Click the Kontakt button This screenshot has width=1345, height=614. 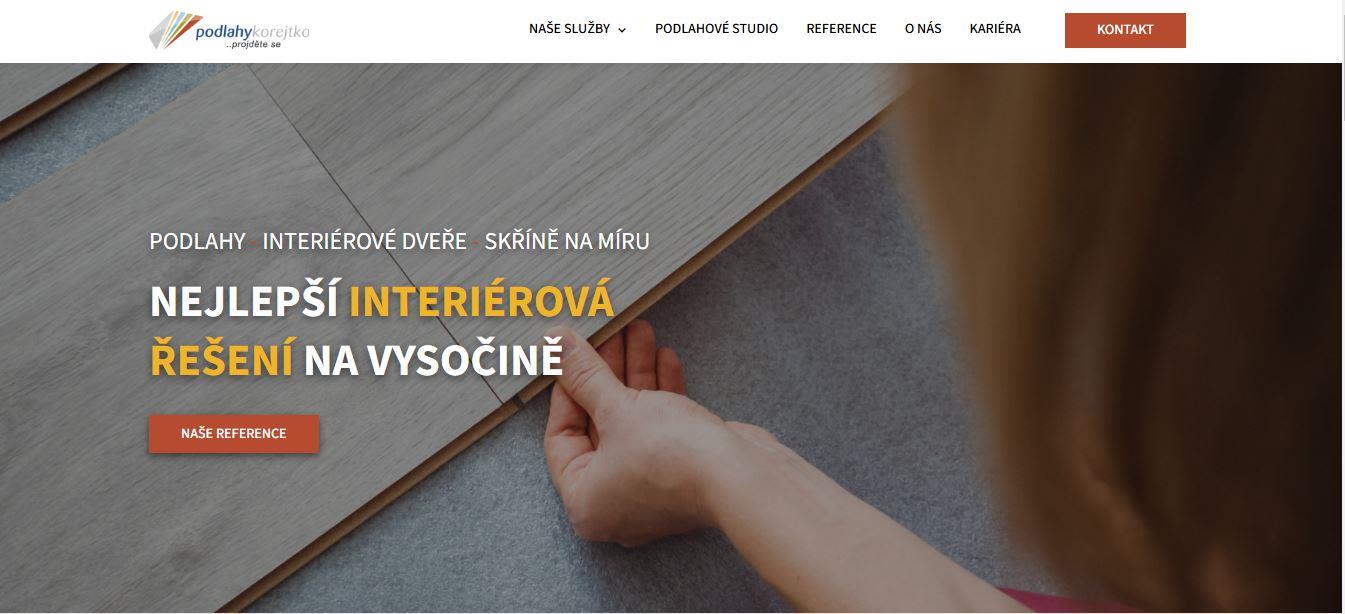pos(1125,30)
